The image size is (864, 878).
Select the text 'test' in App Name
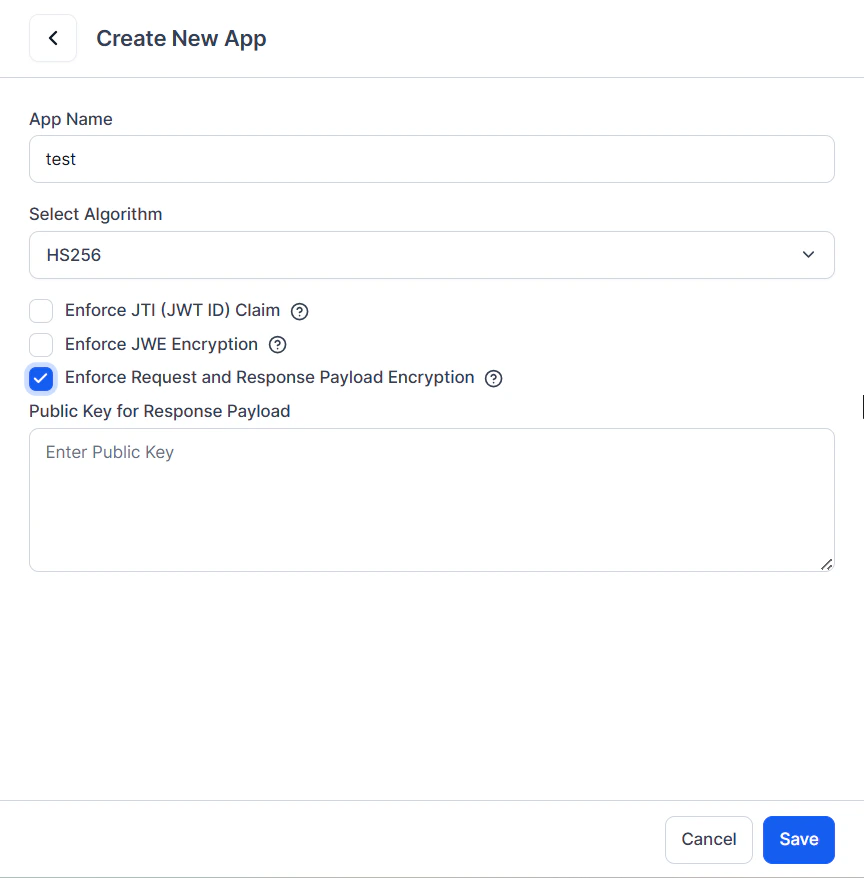[60, 158]
